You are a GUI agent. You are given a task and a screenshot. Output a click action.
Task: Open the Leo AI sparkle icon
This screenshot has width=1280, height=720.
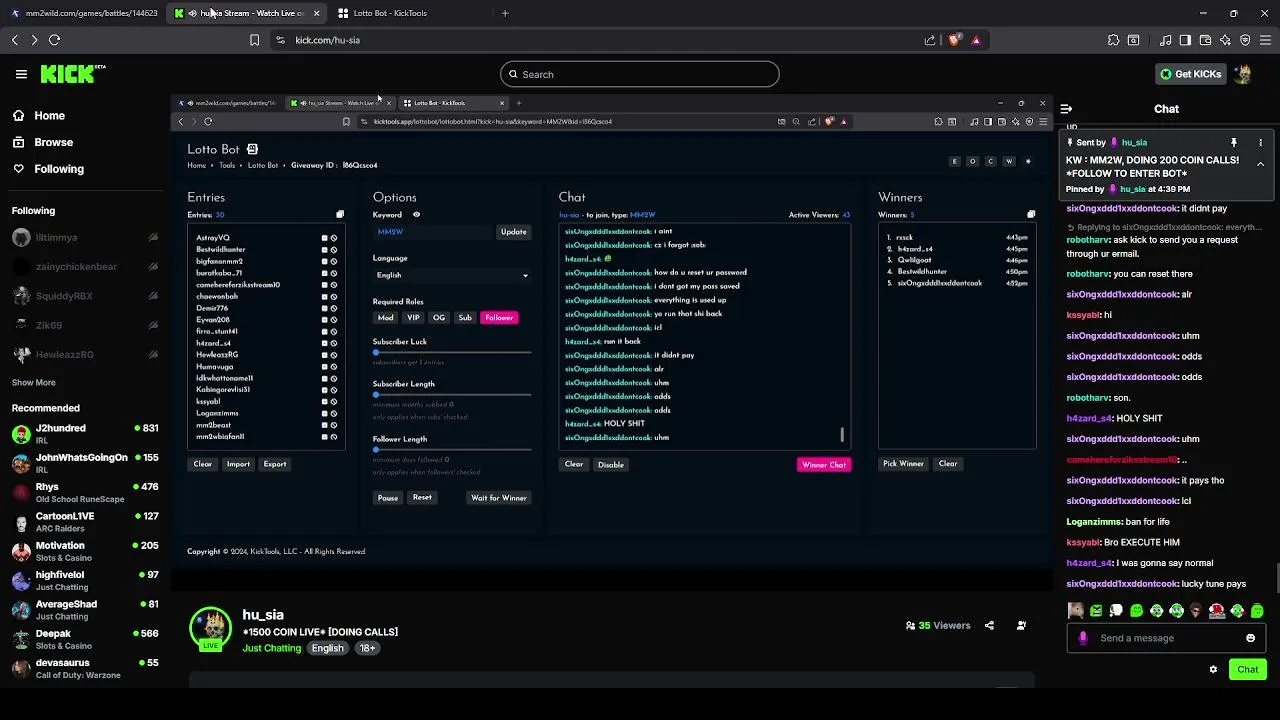click(1225, 40)
